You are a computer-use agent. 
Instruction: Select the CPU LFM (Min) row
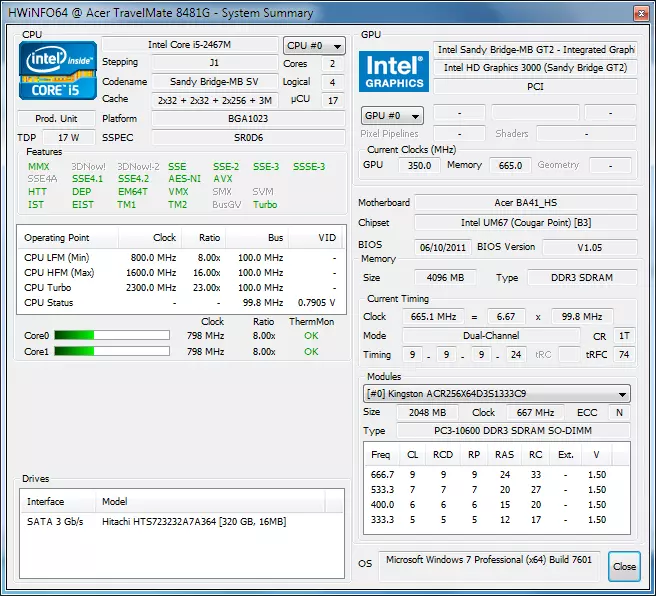[181, 257]
